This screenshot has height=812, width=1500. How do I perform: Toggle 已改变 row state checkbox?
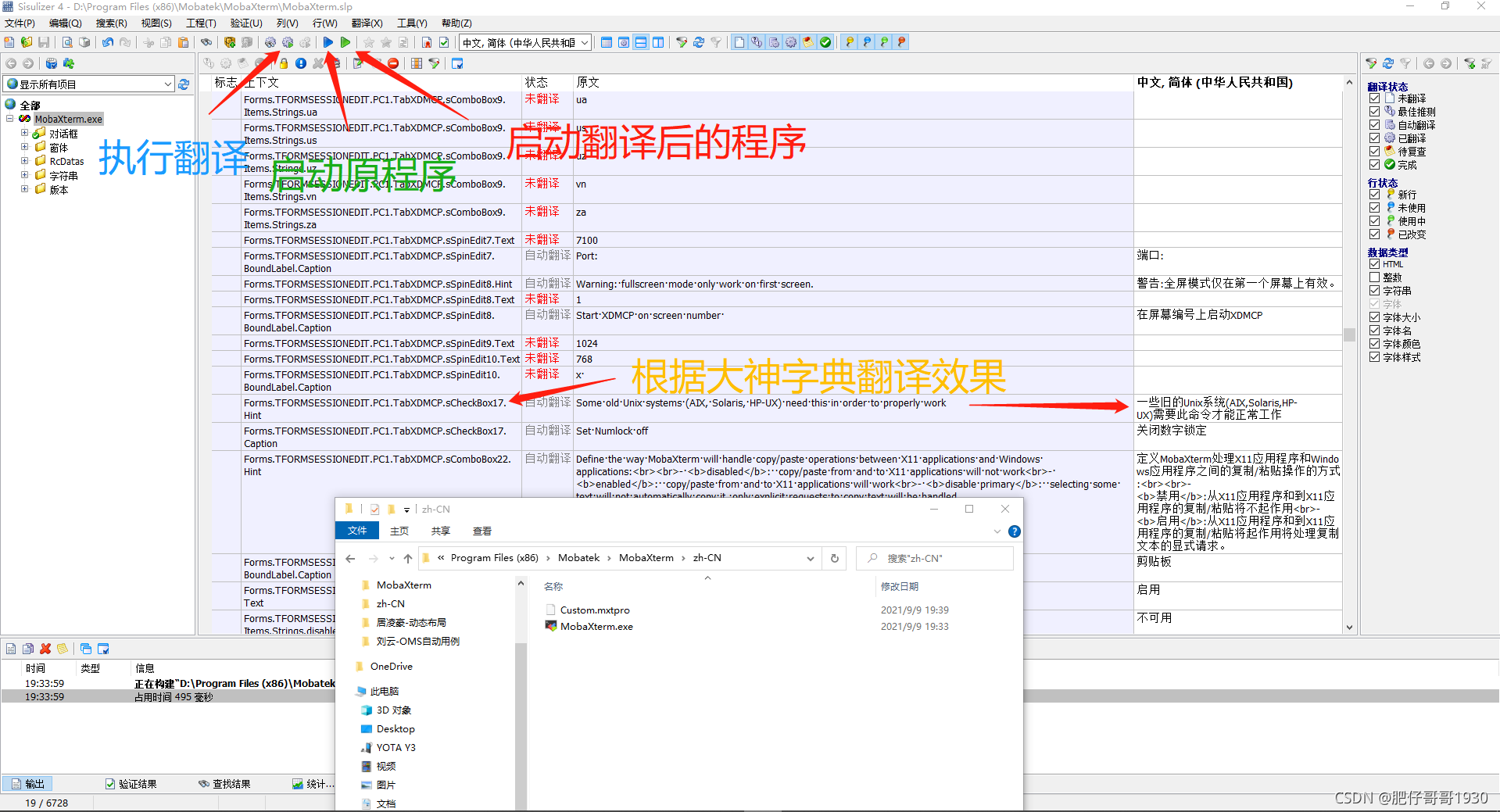click(1374, 234)
